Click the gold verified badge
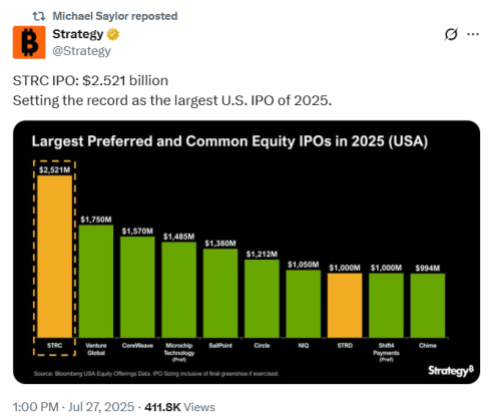 pos(113,34)
